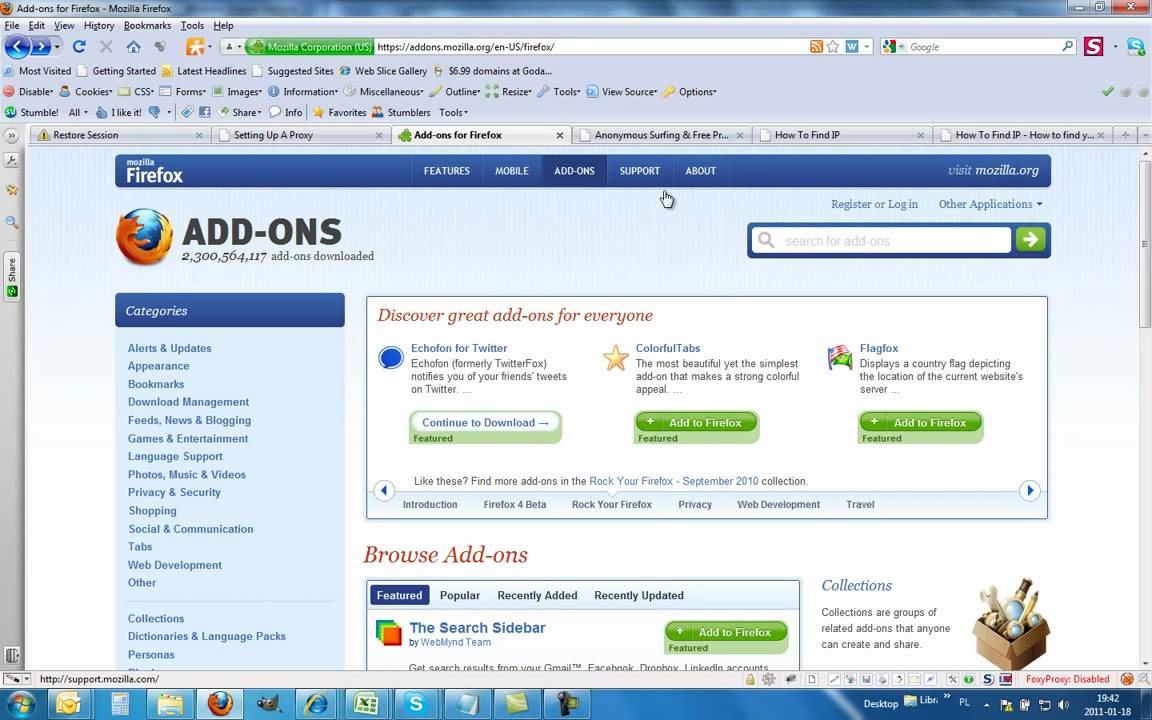The image size is (1152, 720).
Task: Open the Dictionaries & Language Packs link
Action: tap(206, 636)
